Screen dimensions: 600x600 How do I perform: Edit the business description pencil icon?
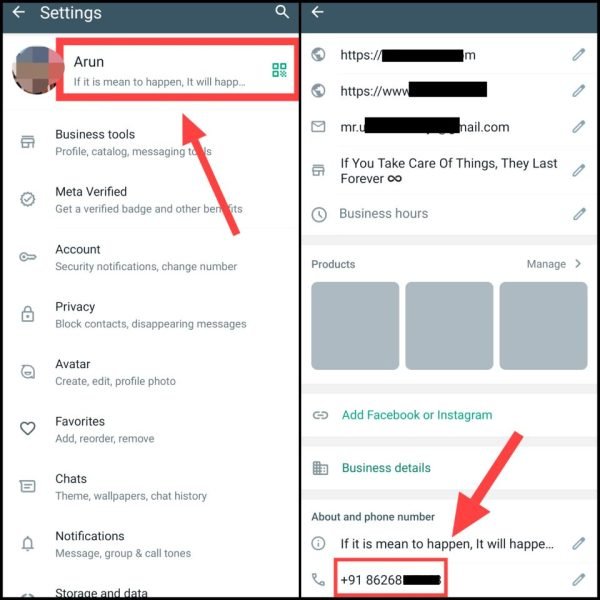tap(579, 171)
